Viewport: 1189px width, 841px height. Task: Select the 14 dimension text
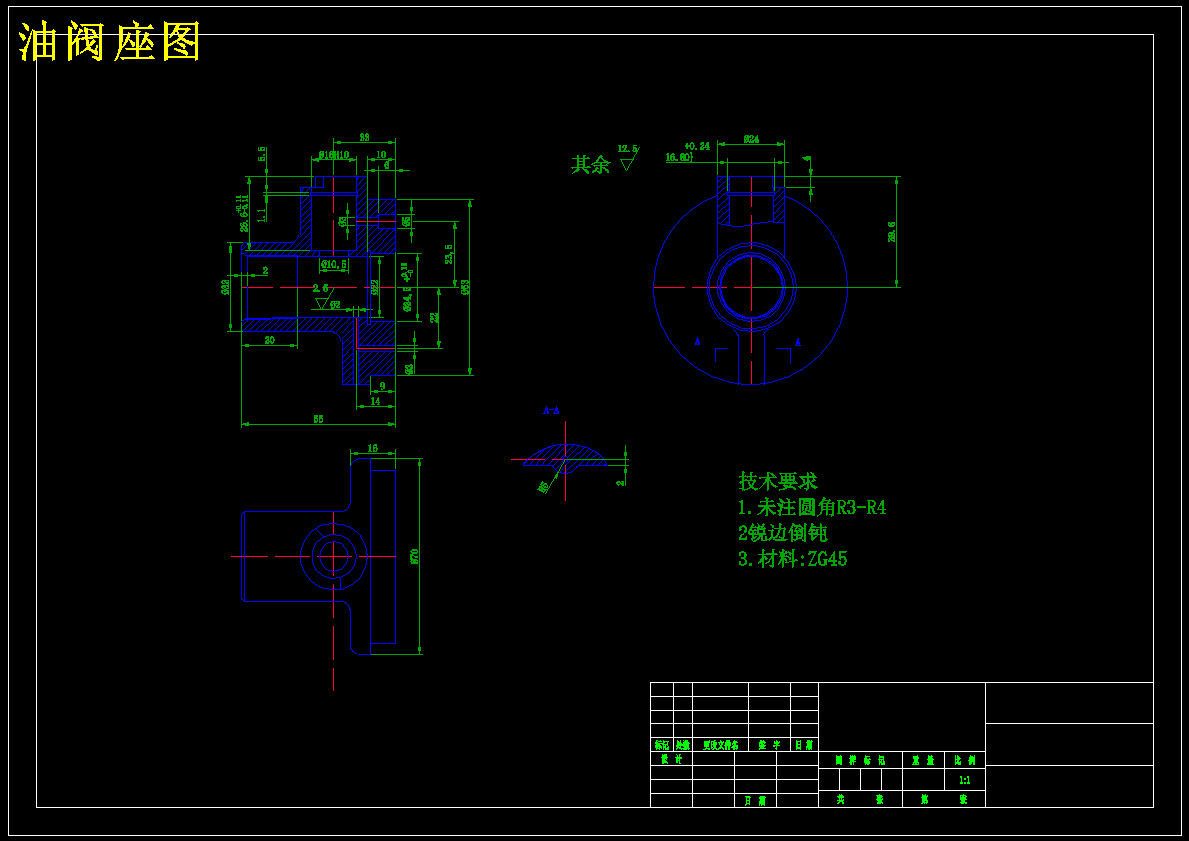(375, 402)
